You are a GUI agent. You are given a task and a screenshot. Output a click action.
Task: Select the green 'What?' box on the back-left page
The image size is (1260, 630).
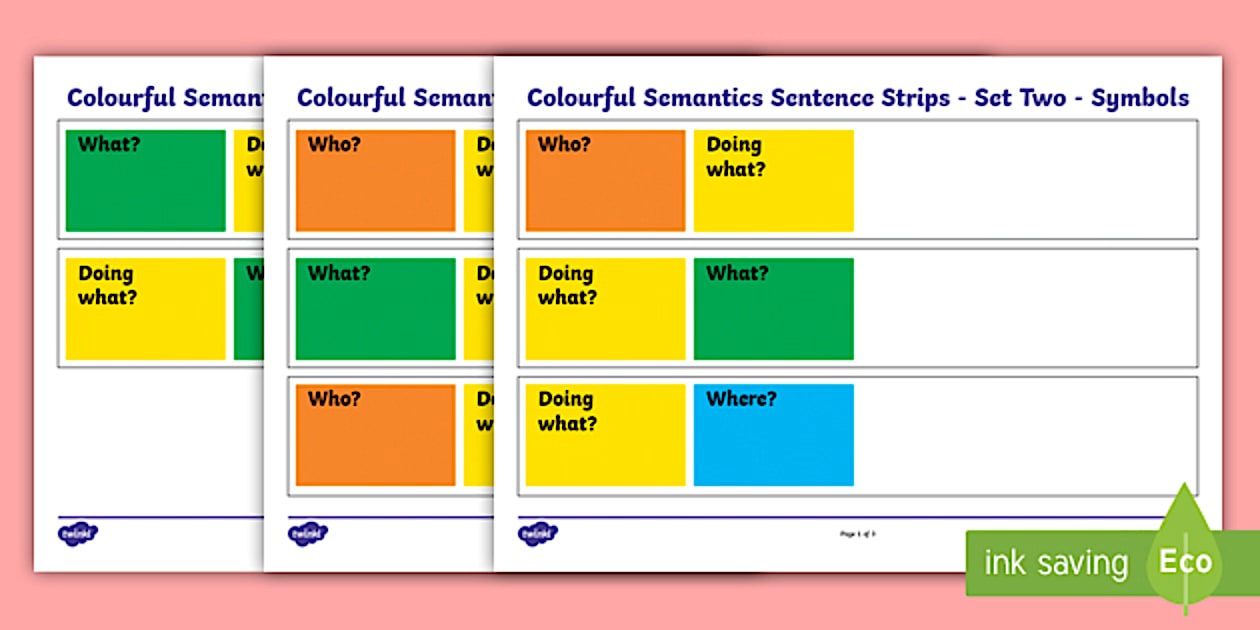pyautogui.click(x=145, y=181)
